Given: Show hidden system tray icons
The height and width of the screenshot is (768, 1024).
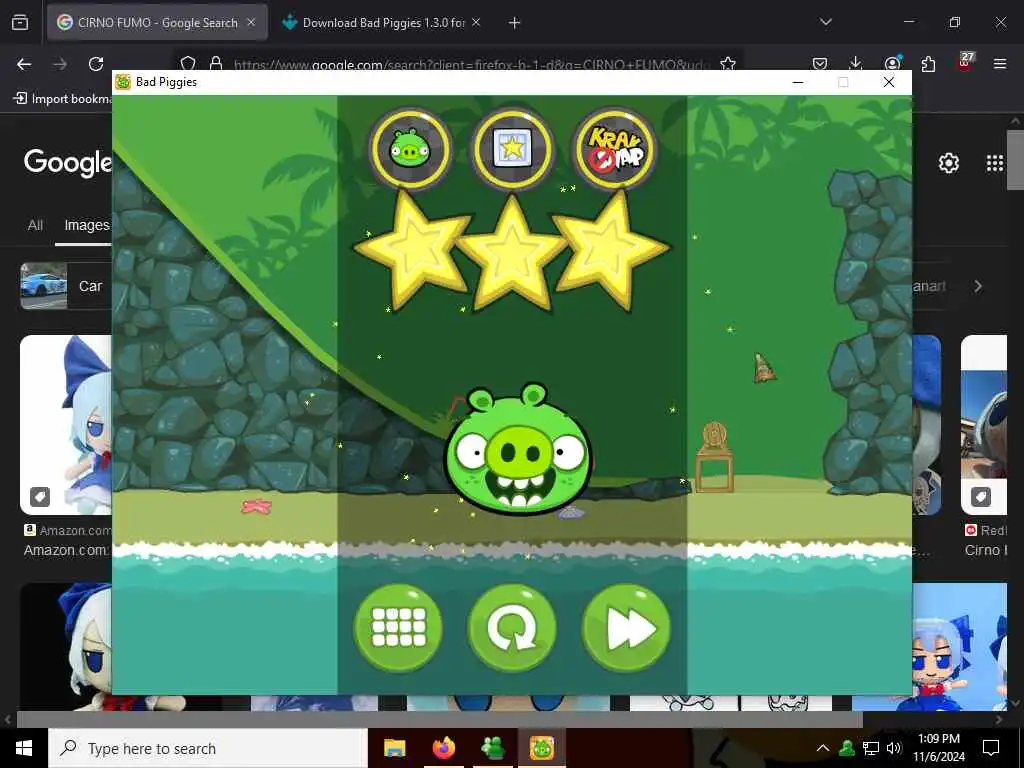Looking at the screenshot, I should click(823, 748).
